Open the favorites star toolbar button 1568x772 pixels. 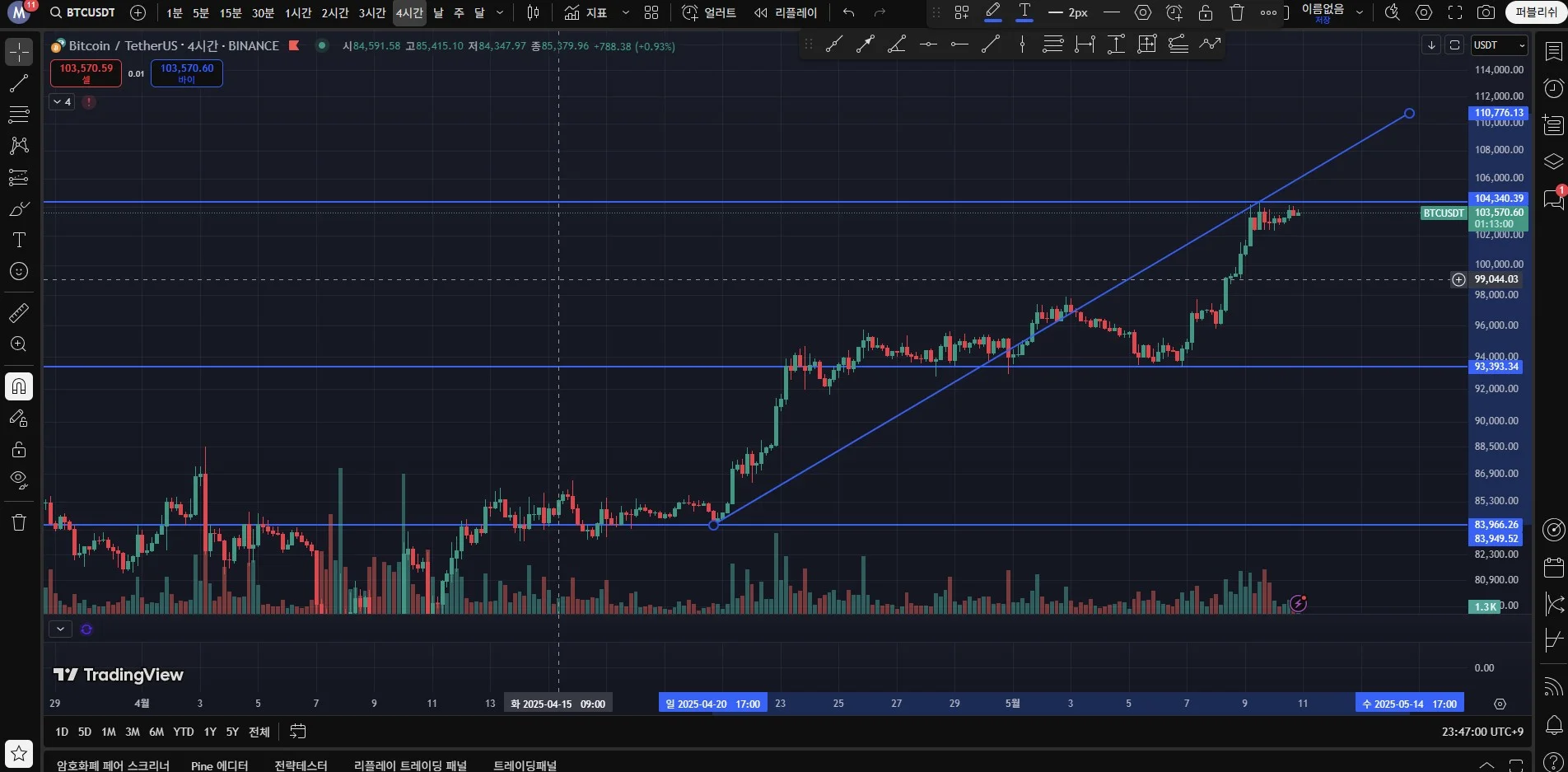19,752
